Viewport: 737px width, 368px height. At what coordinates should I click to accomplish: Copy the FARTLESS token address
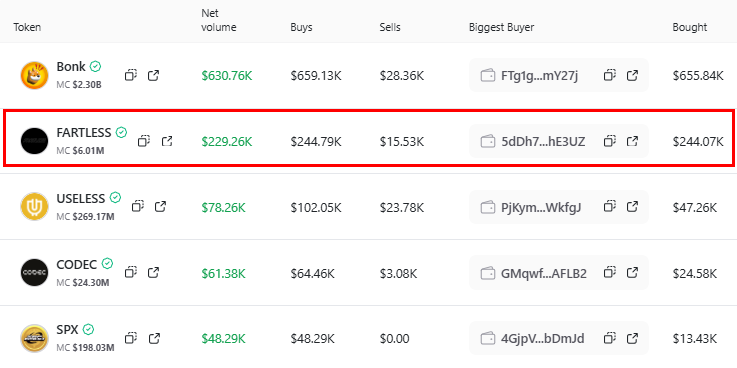click(144, 141)
